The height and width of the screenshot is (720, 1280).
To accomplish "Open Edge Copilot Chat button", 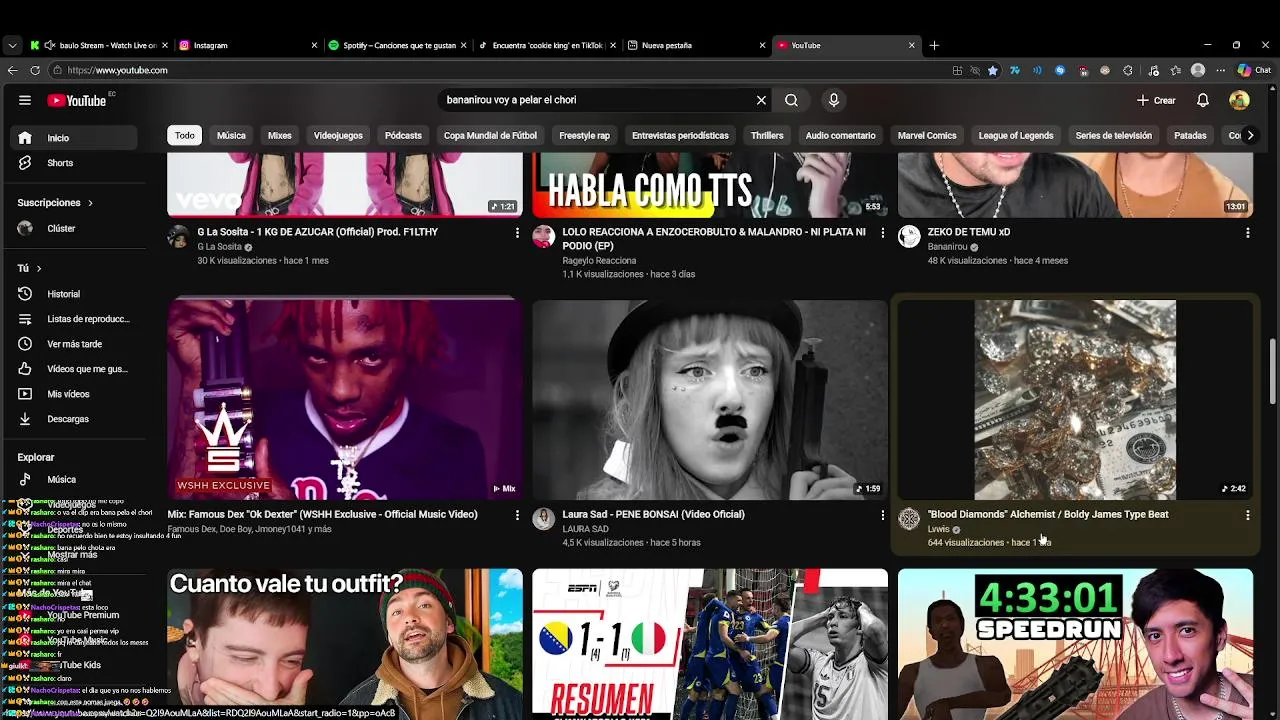I will click(x=1254, y=71).
